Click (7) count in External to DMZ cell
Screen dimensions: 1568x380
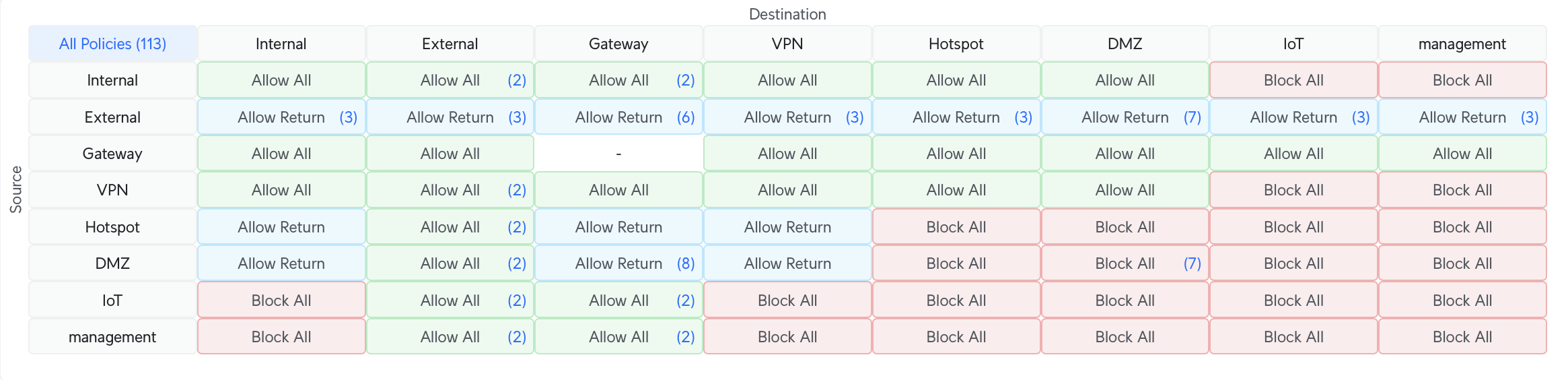tap(1192, 117)
